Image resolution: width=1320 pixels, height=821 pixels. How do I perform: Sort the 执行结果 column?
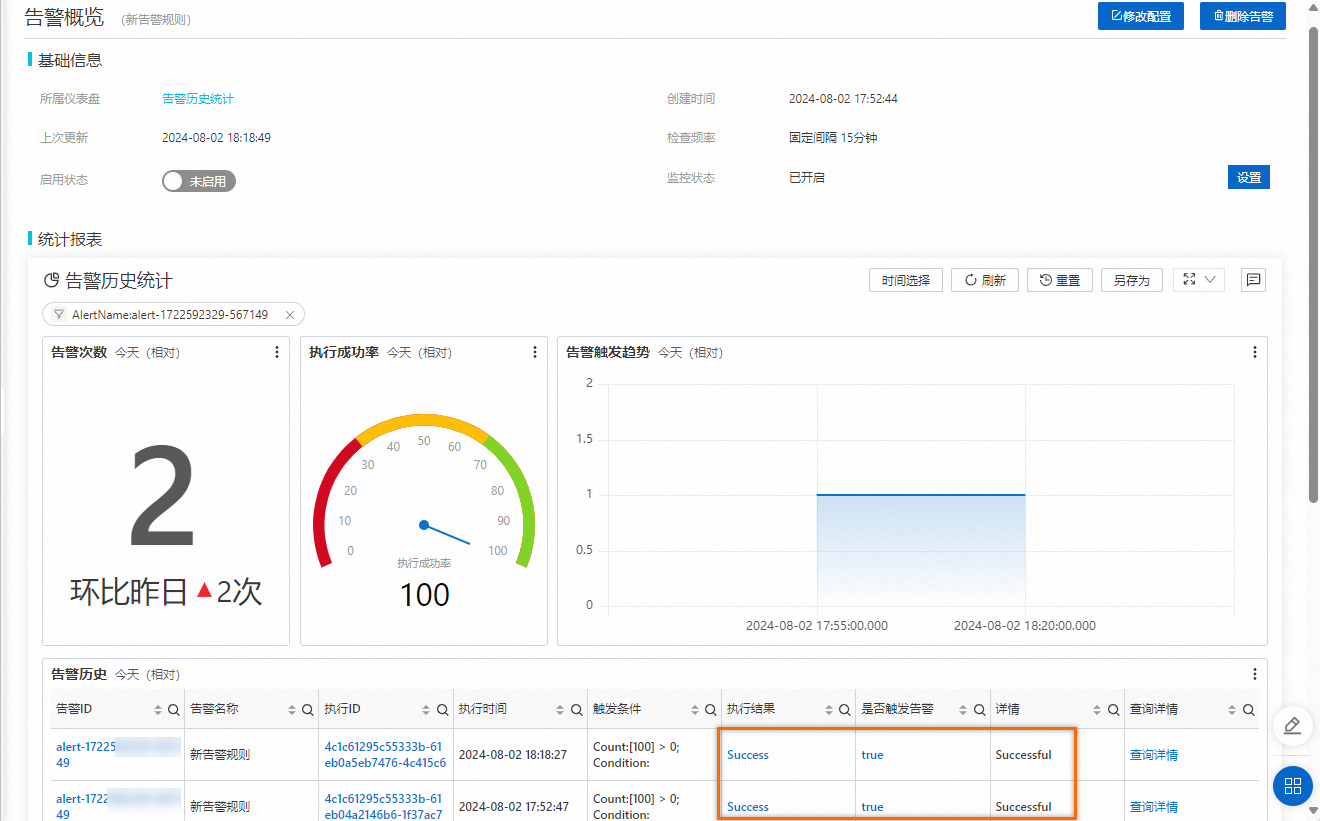828,709
